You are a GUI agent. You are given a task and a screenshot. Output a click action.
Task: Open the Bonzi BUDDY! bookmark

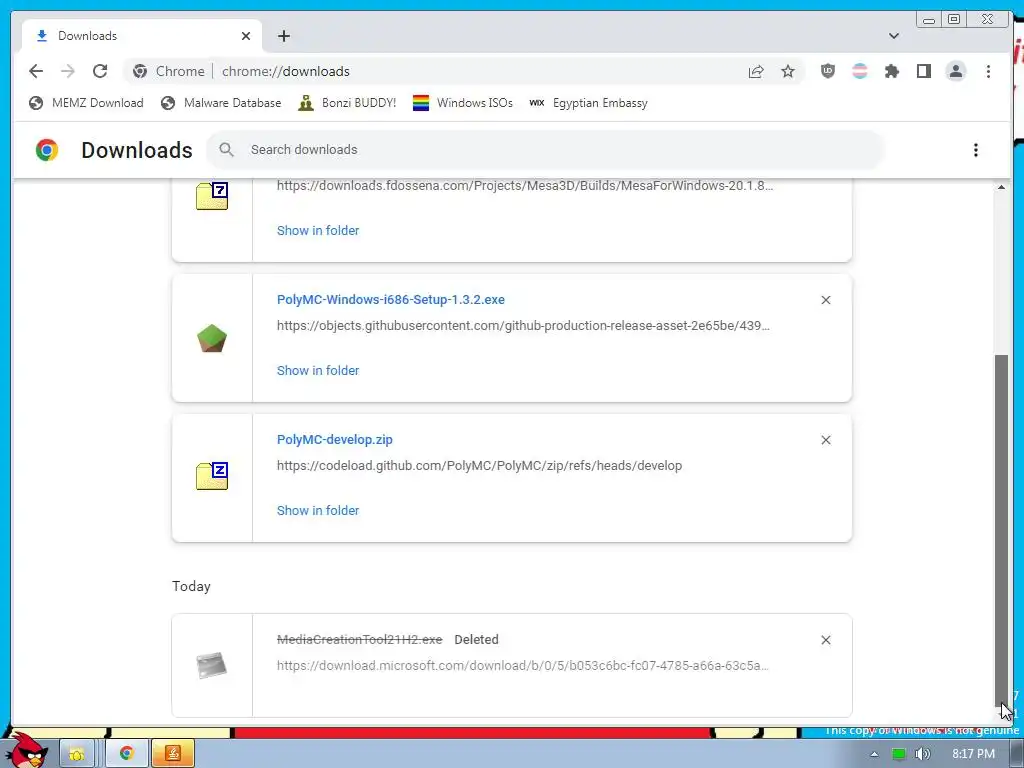click(347, 103)
